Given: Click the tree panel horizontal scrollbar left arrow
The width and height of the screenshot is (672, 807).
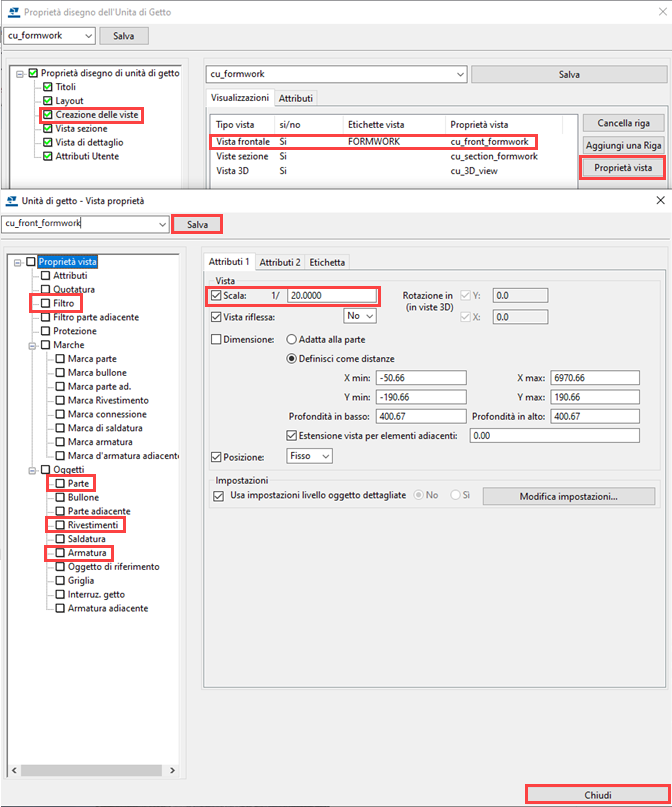Looking at the screenshot, I should click(14, 770).
